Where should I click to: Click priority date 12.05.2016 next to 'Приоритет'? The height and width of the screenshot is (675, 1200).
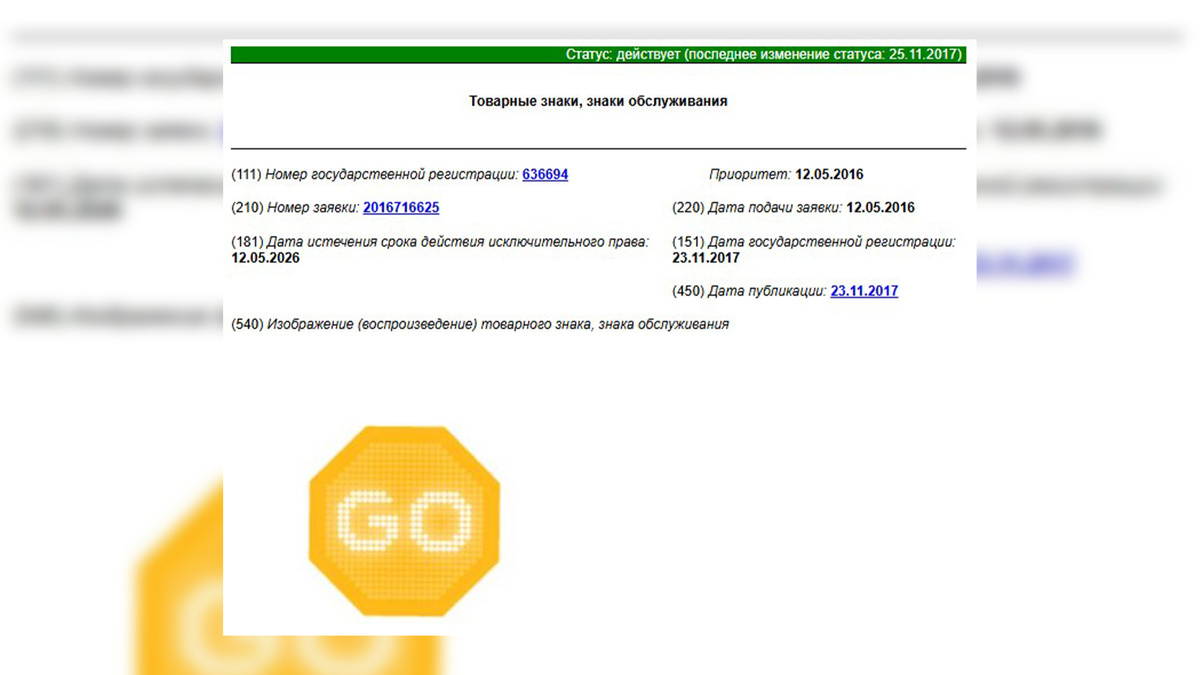click(829, 174)
